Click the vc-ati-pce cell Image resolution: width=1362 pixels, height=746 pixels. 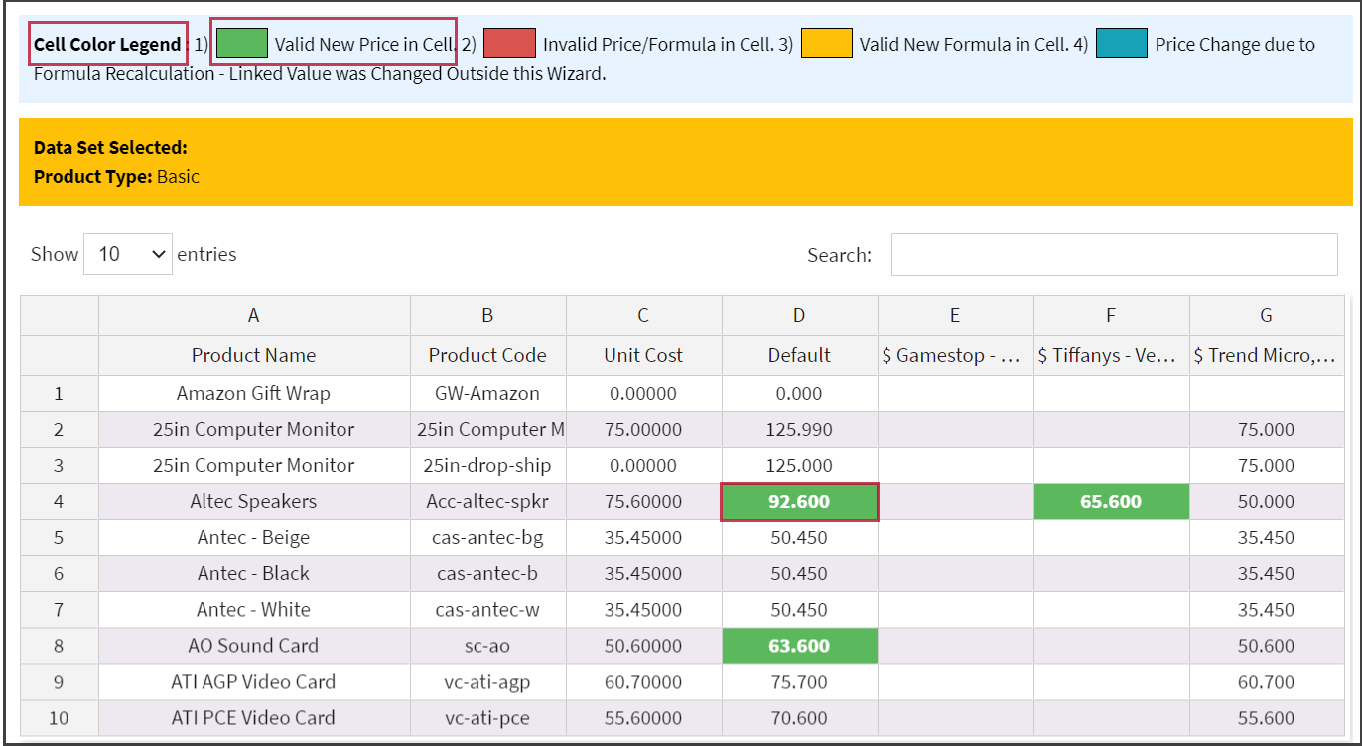[x=488, y=718]
